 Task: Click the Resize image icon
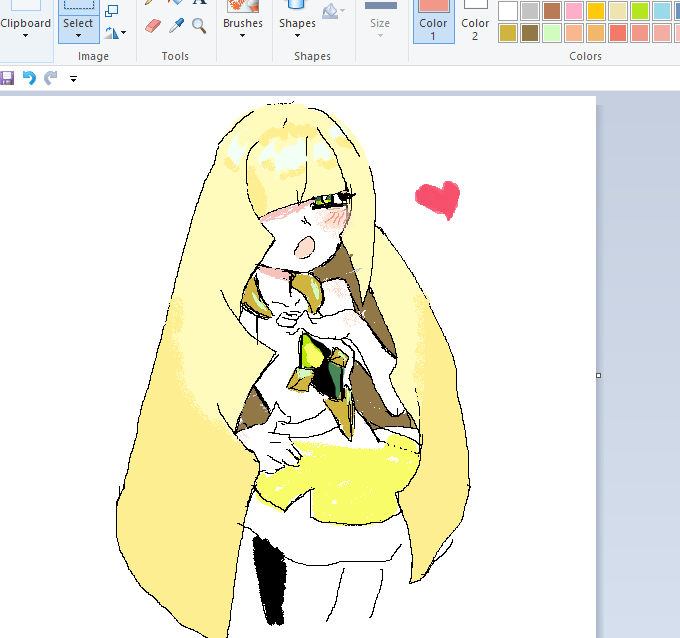pos(112,10)
